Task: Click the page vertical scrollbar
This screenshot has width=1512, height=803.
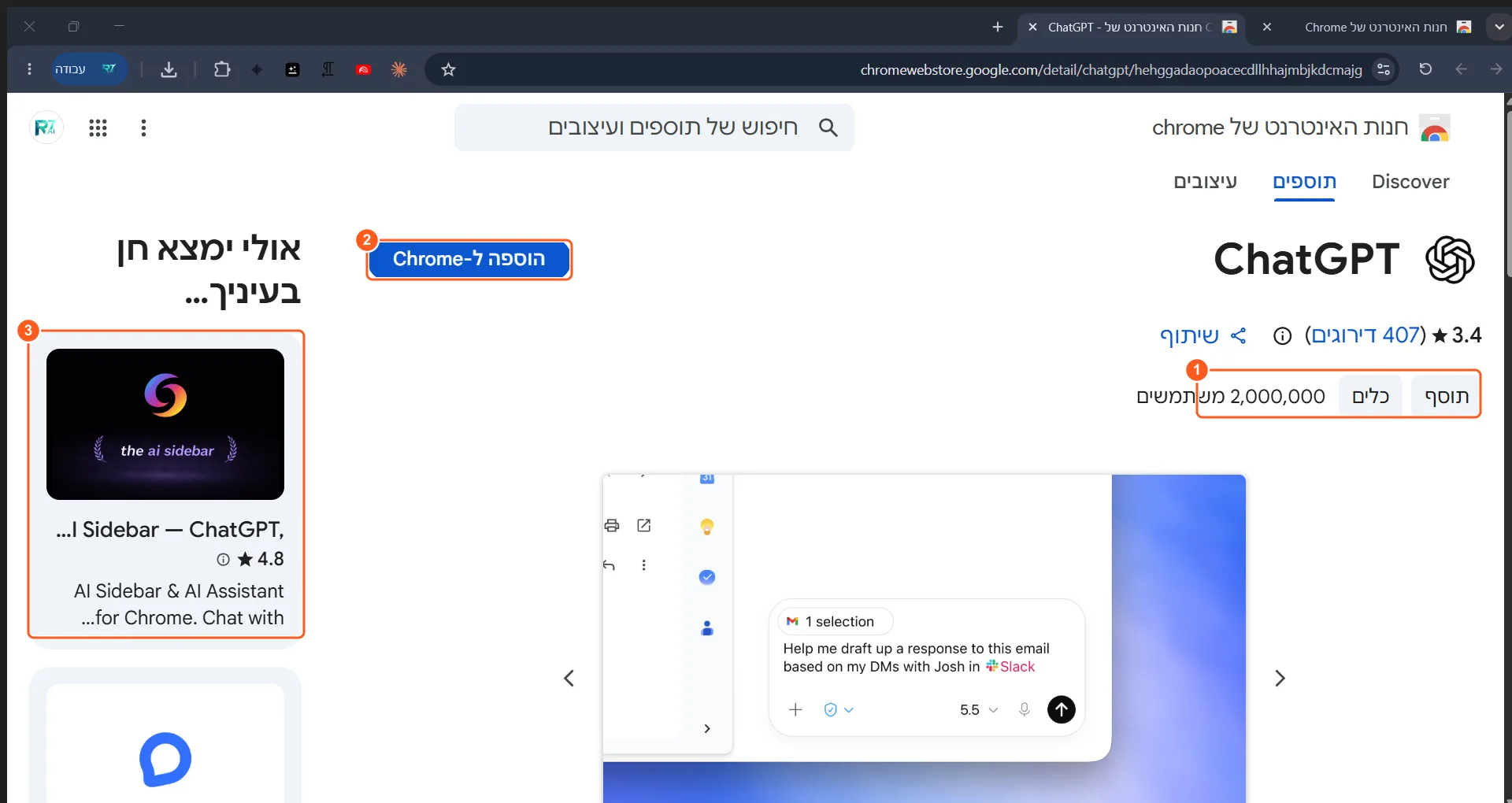Action: (1507, 195)
